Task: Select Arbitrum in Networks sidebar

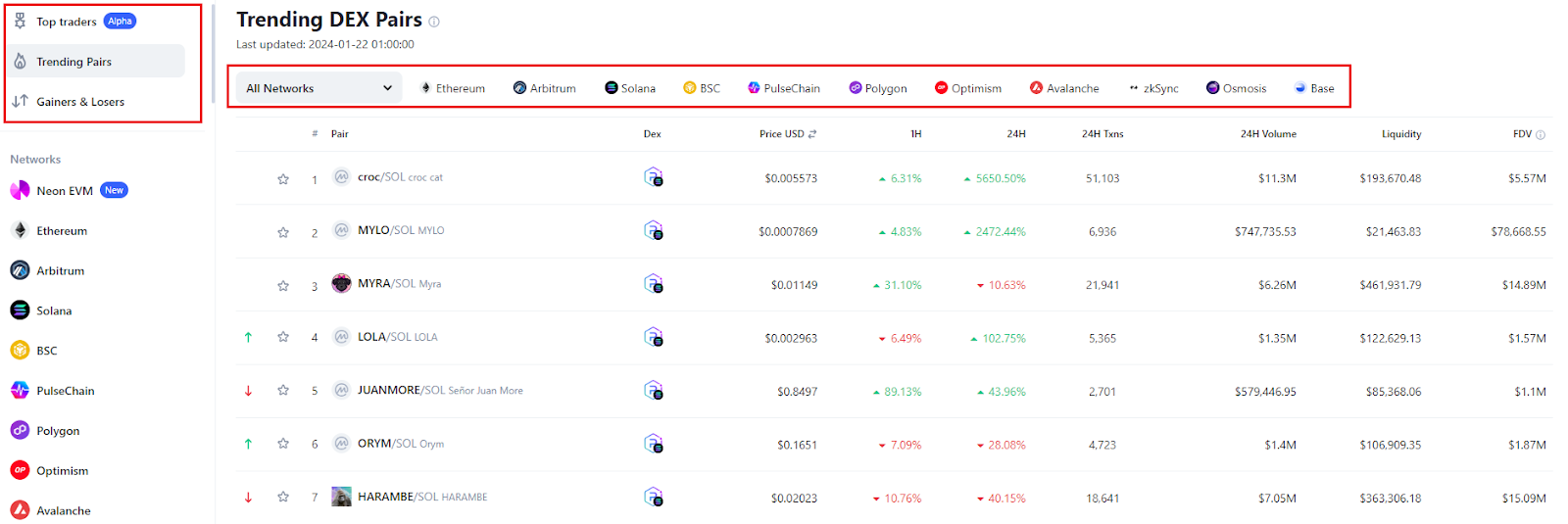Action: click(x=47, y=270)
